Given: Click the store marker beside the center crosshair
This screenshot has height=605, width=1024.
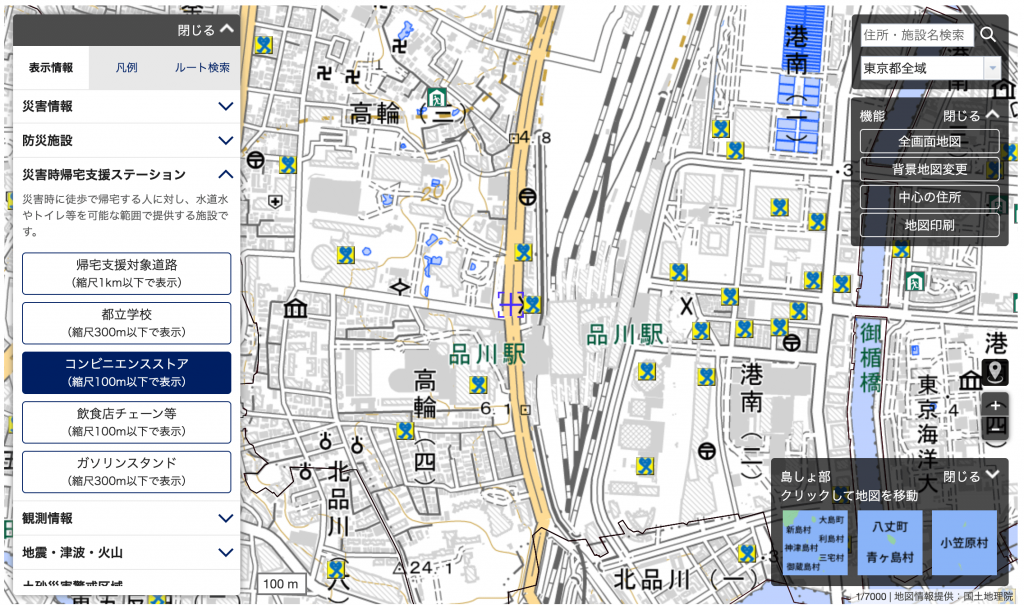Looking at the screenshot, I should tap(533, 304).
